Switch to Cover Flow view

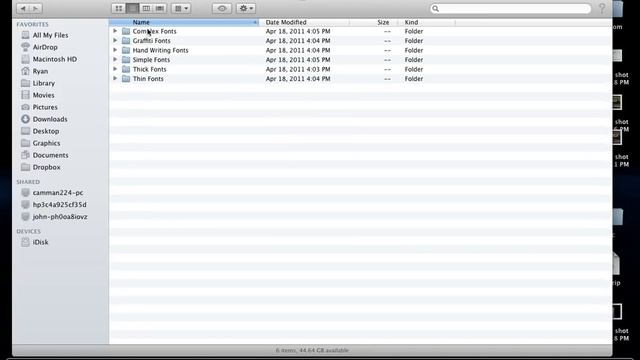[160, 8]
